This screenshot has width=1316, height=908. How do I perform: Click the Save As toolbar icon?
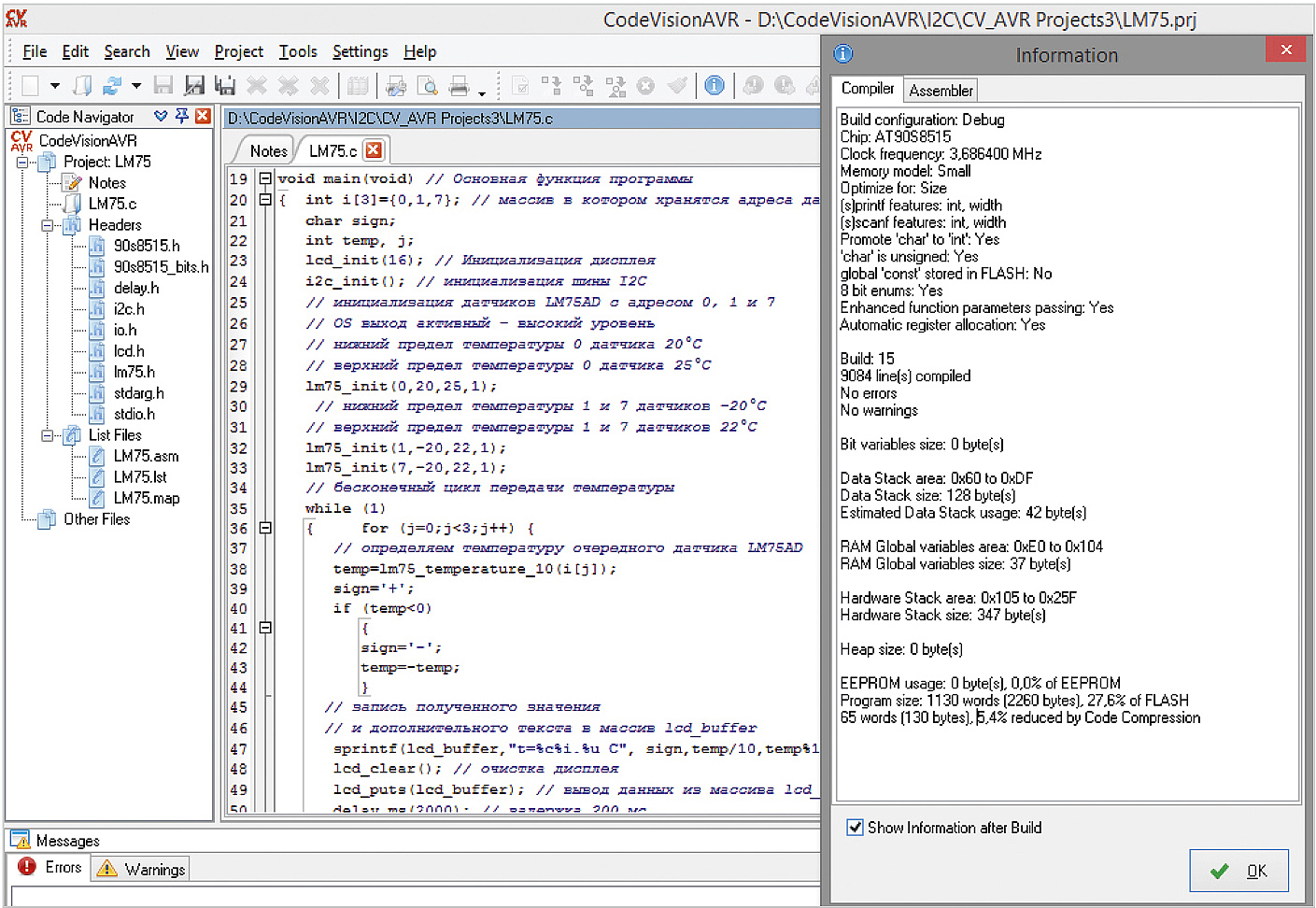pyautogui.click(x=194, y=86)
